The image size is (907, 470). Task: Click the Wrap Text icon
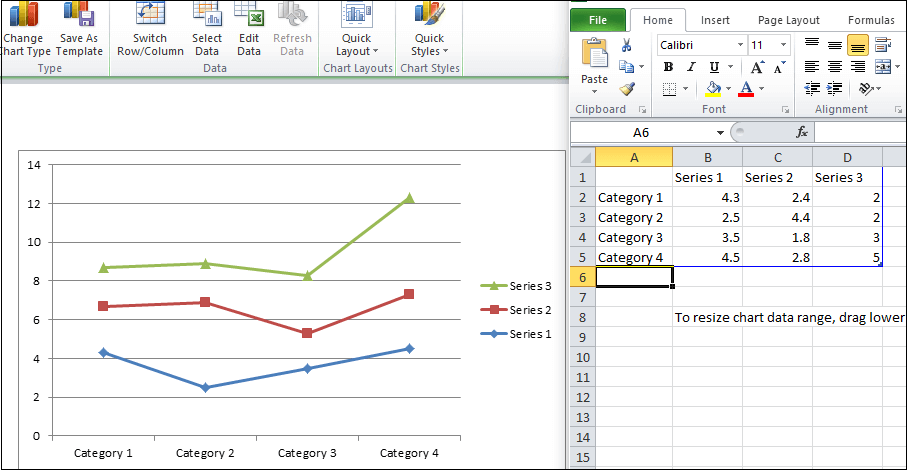coord(883,45)
